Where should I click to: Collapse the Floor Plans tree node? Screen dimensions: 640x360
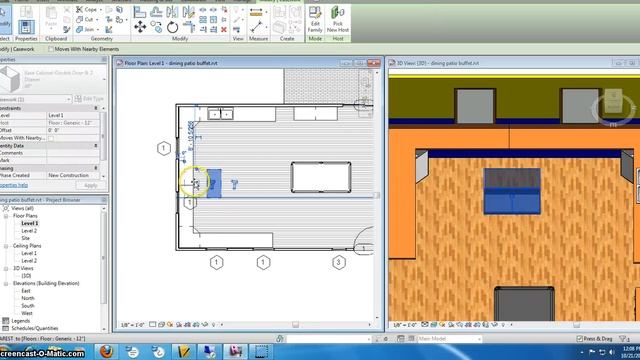6,216
